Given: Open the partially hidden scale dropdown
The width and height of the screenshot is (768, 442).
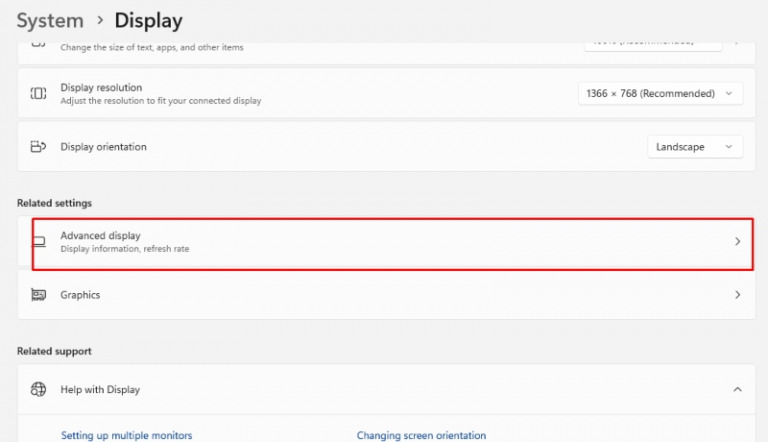Looking at the screenshot, I should coord(652,44).
